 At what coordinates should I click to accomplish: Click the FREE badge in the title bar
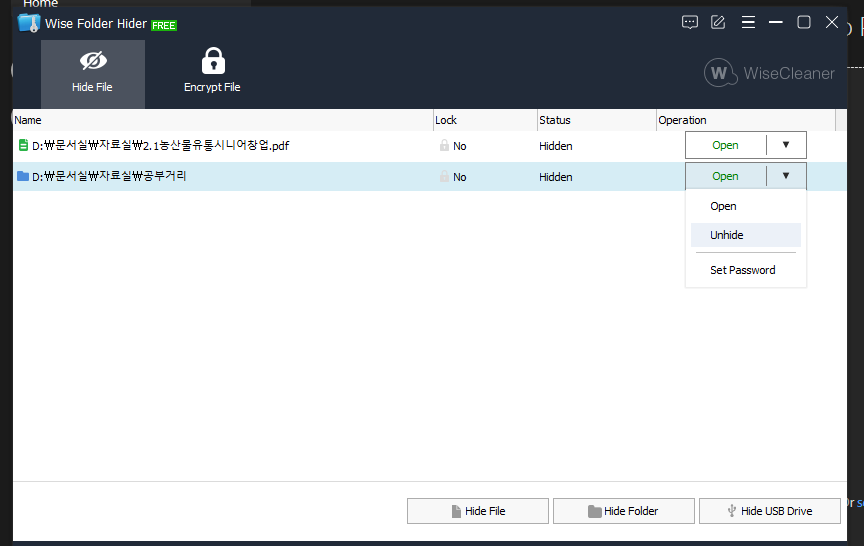164,25
